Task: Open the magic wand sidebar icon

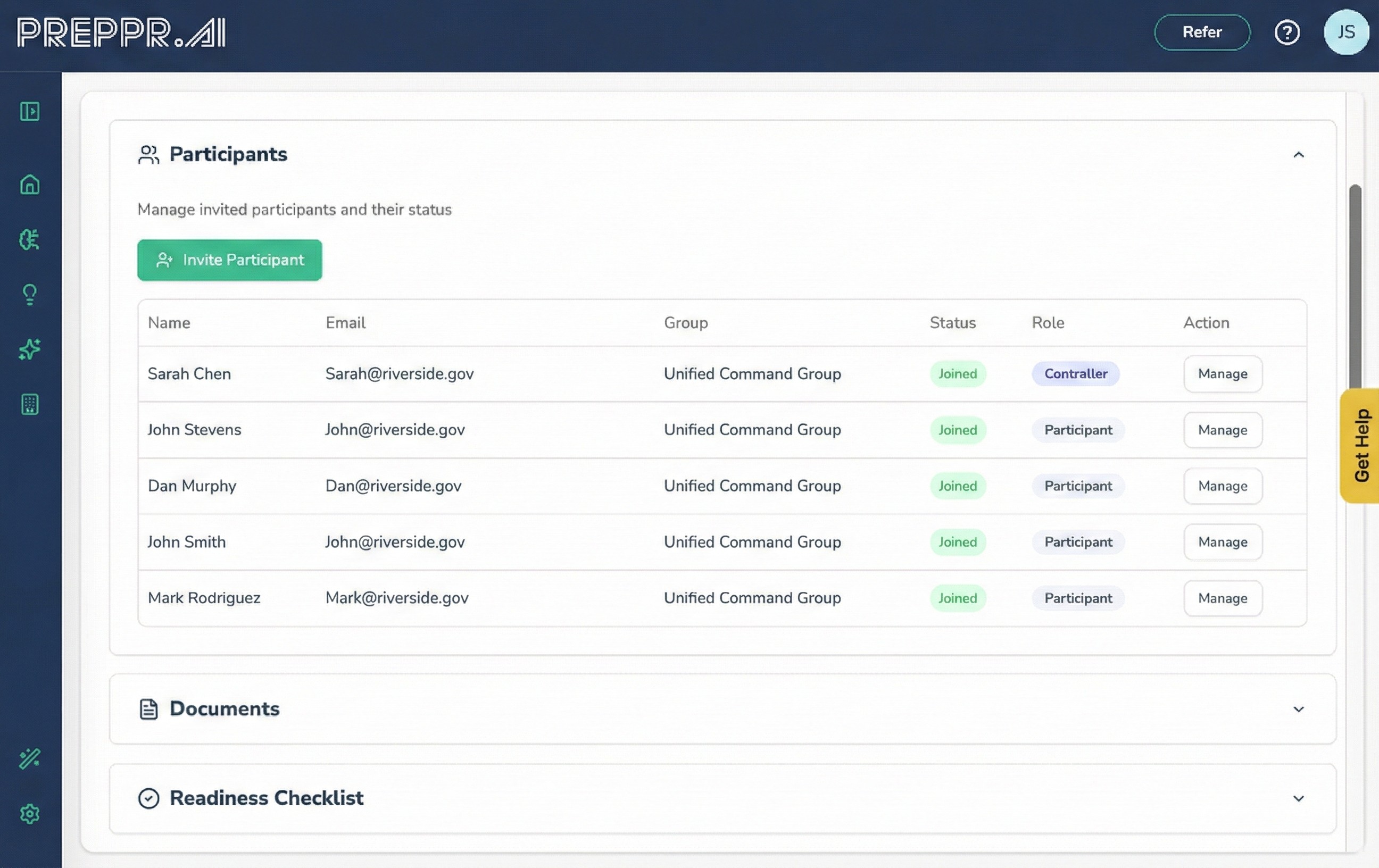Action: 30,759
